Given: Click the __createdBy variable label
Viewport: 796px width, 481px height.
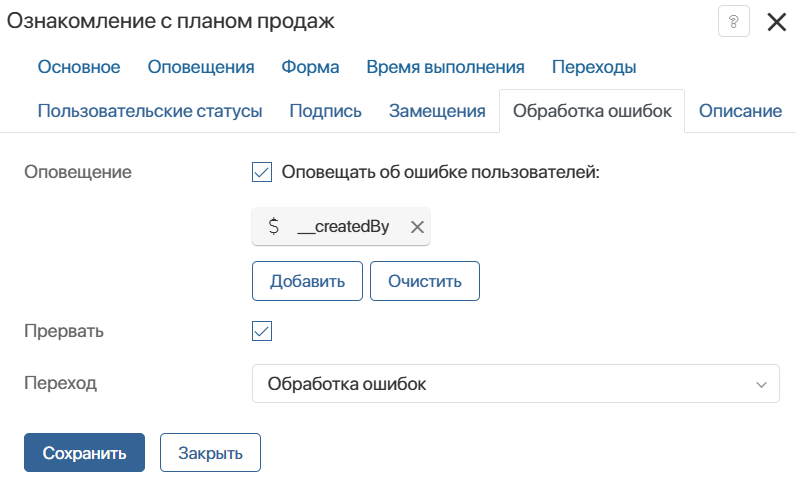Looking at the screenshot, I should 343,227.
